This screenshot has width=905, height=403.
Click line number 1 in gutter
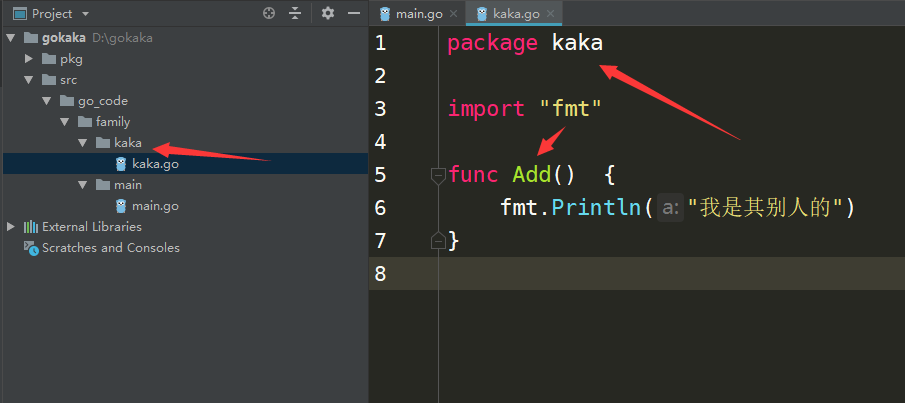[380, 43]
